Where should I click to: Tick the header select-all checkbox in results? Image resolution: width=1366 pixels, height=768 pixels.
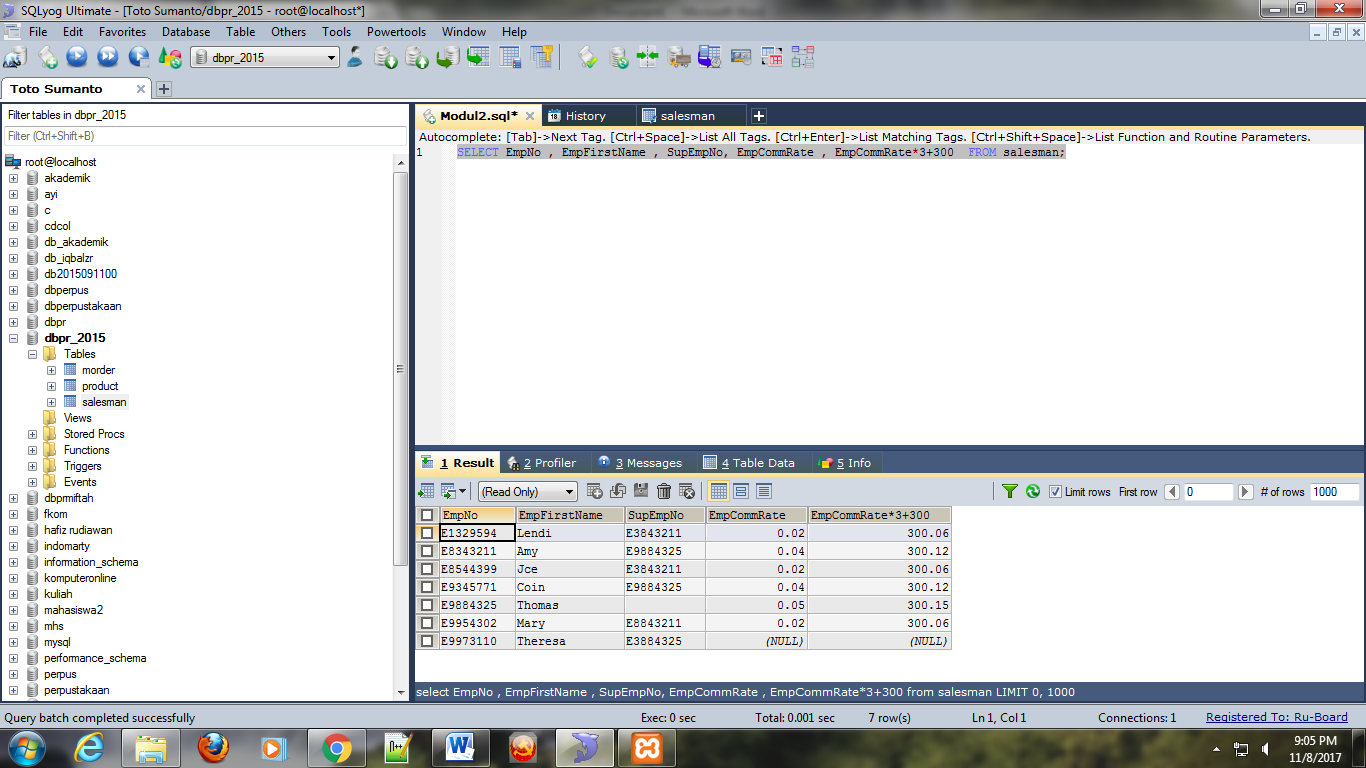[427, 515]
